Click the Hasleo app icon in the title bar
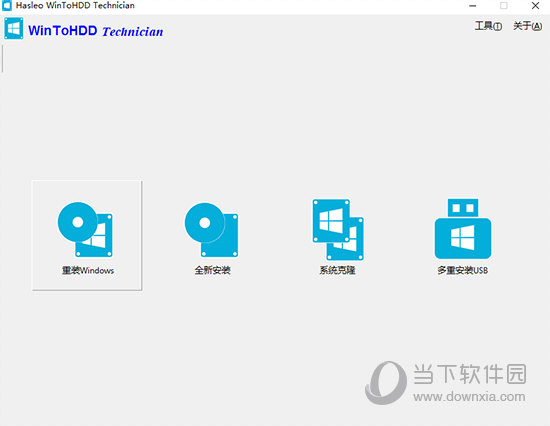Image resolution: width=550 pixels, height=426 pixels. coord(7,5)
